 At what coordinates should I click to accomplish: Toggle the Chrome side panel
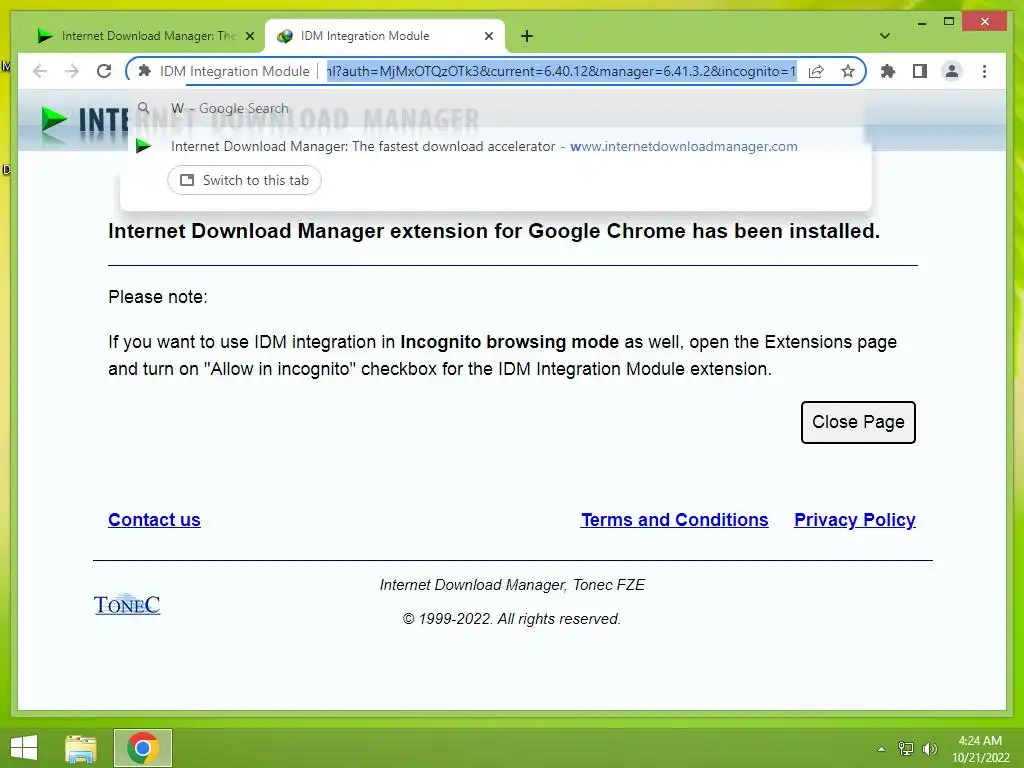coord(920,71)
